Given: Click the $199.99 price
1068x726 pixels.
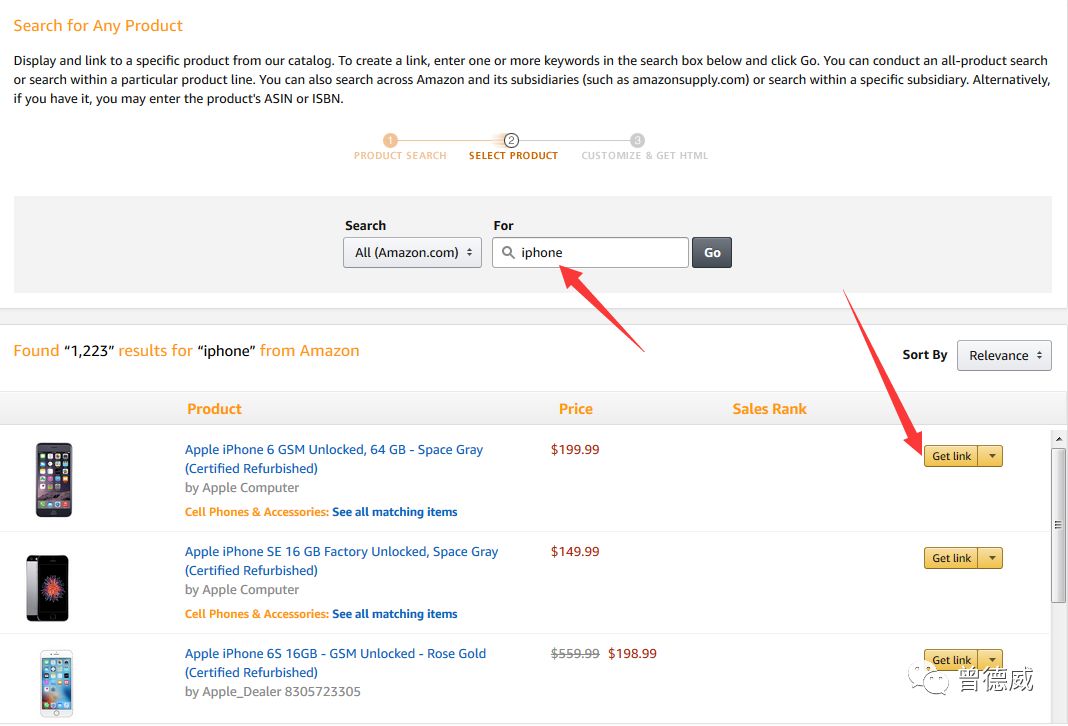Looking at the screenshot, I should pos(575,449).
